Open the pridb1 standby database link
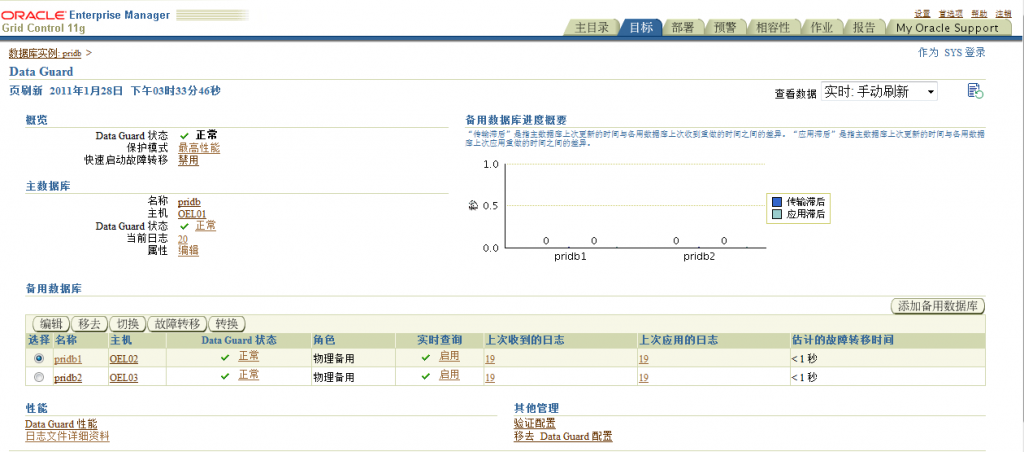Screen dimensions: 1024x452 pyautogui.click(x=69, y=359)
